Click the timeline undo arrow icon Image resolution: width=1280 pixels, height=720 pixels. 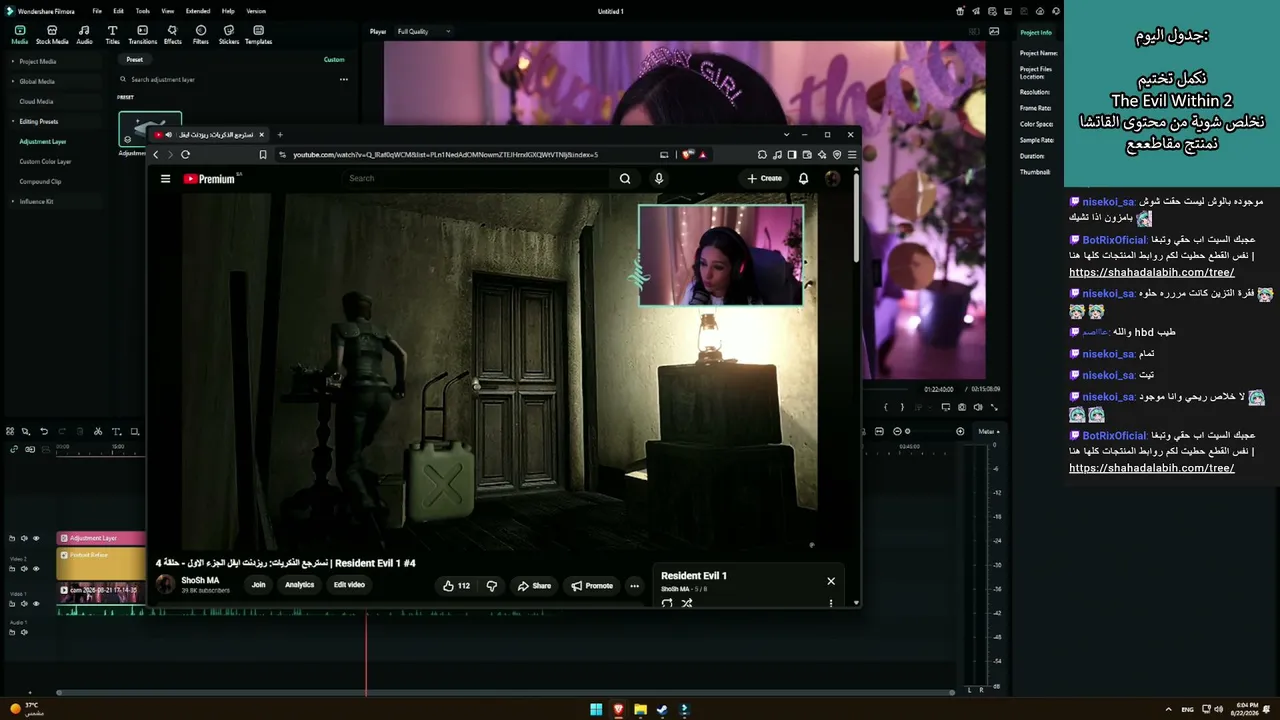coord(44,432)
